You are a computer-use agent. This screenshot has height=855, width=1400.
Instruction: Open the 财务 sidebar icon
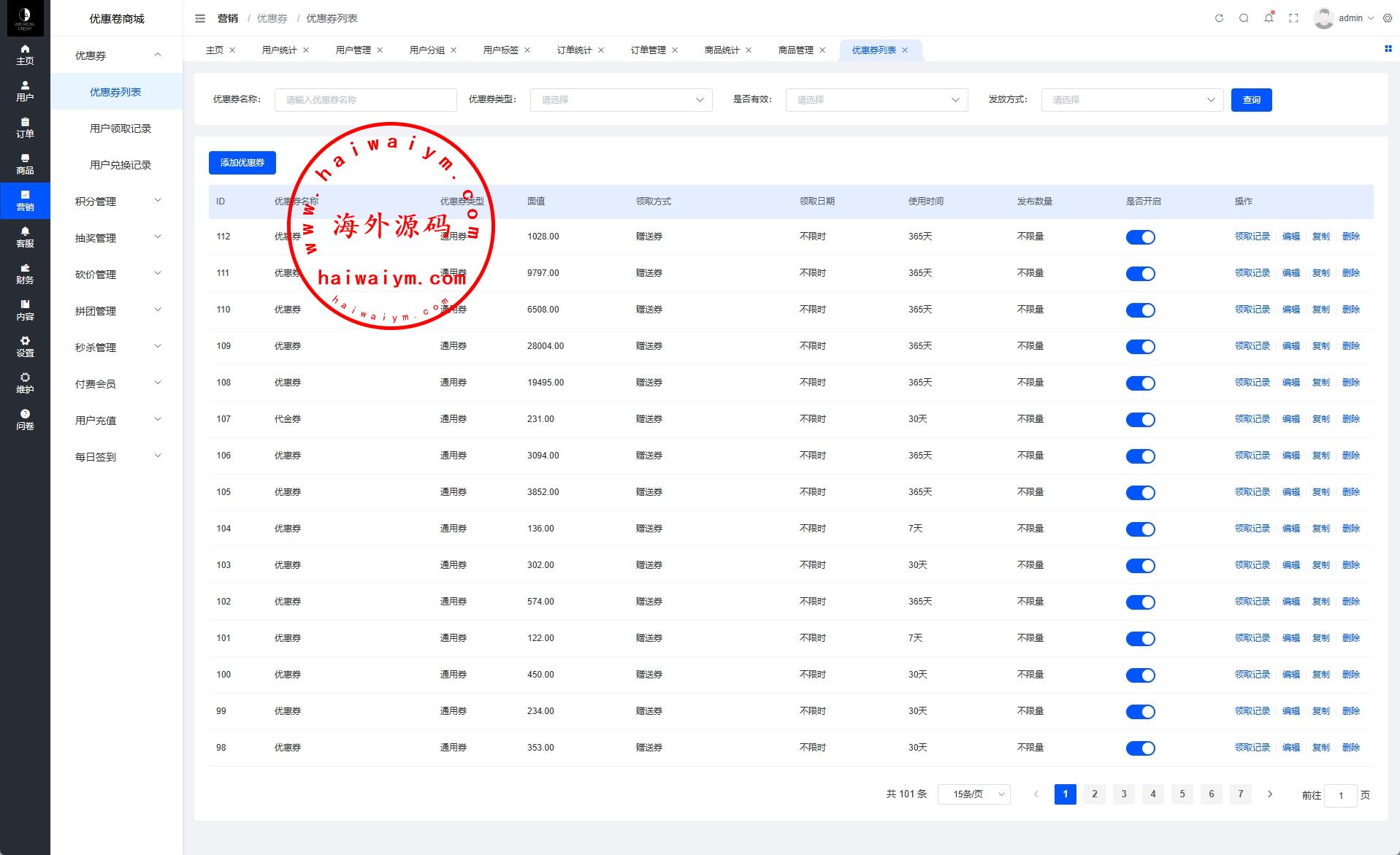tap(25, 273)
